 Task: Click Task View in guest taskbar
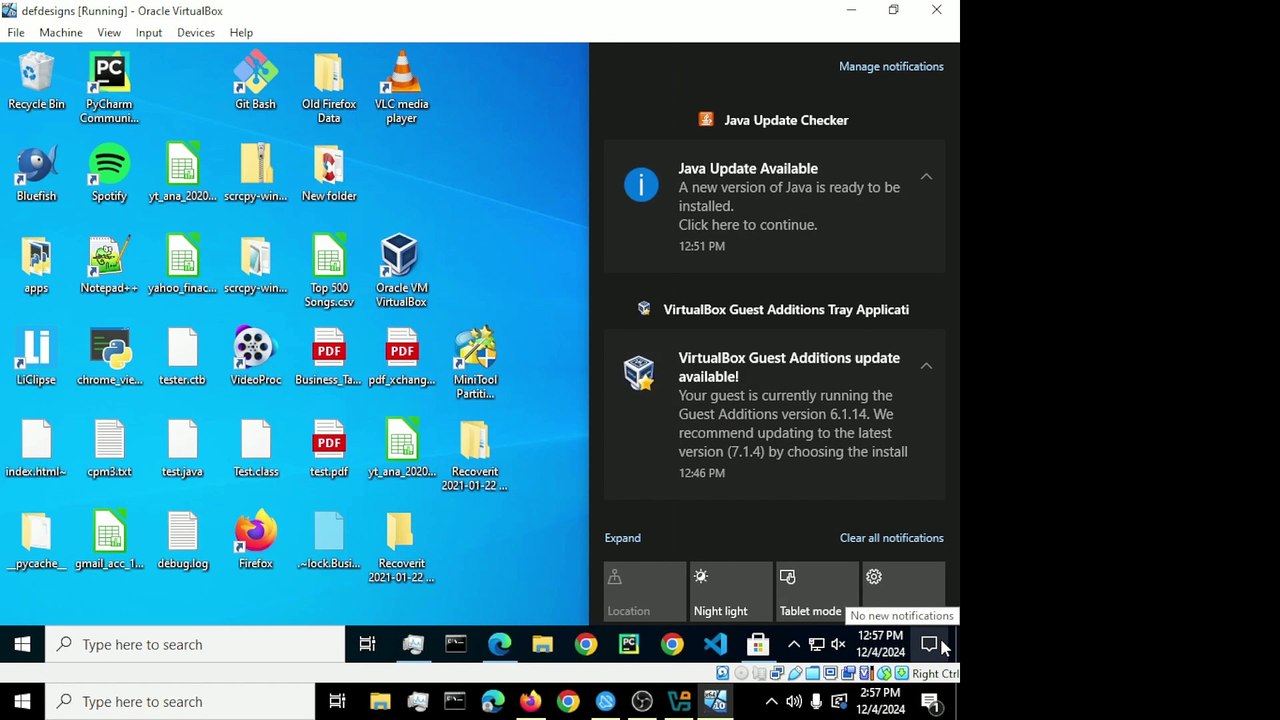pyautogui.click(x=367, y=645)
